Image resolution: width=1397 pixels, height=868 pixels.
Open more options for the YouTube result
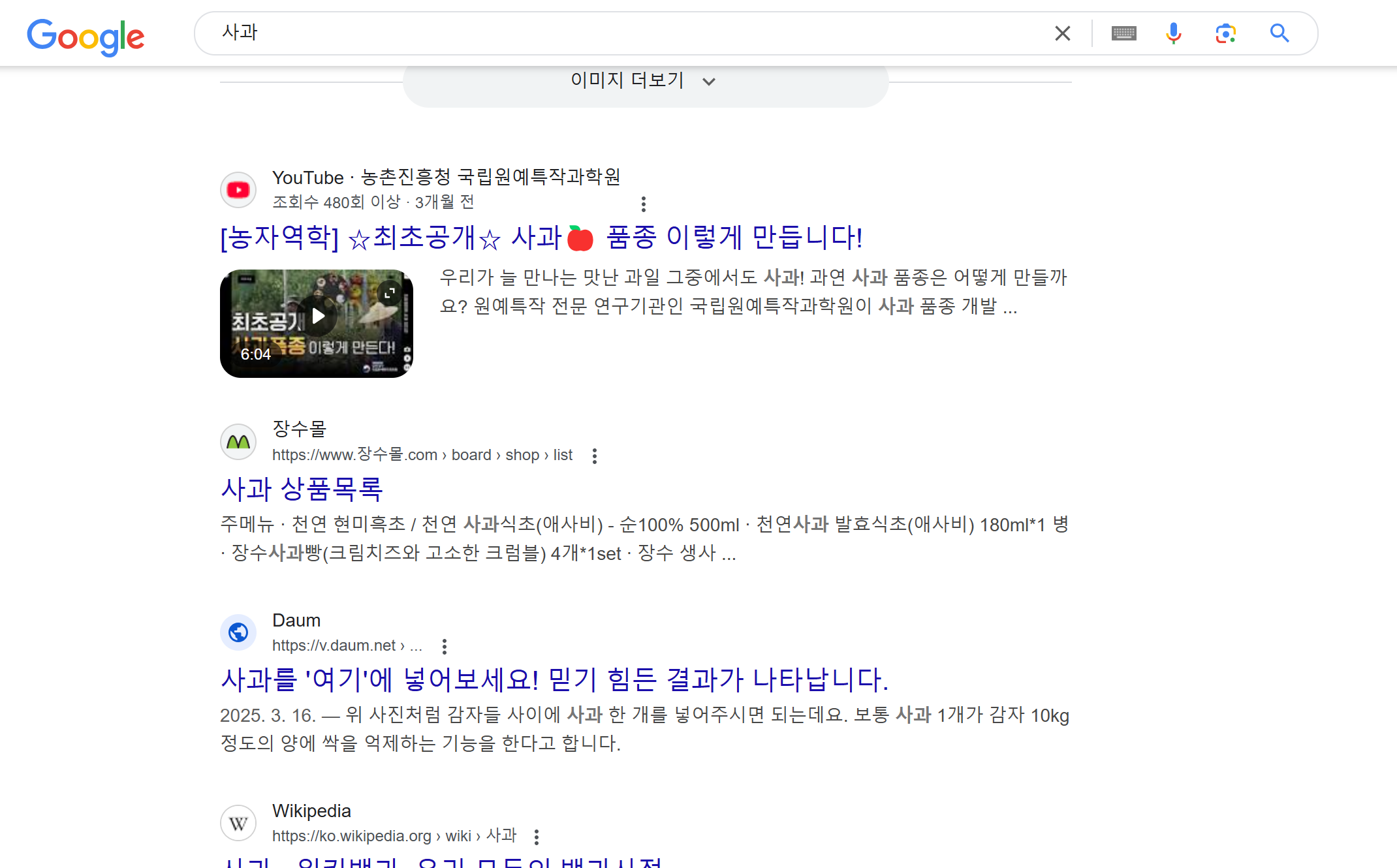pos(644,204)
